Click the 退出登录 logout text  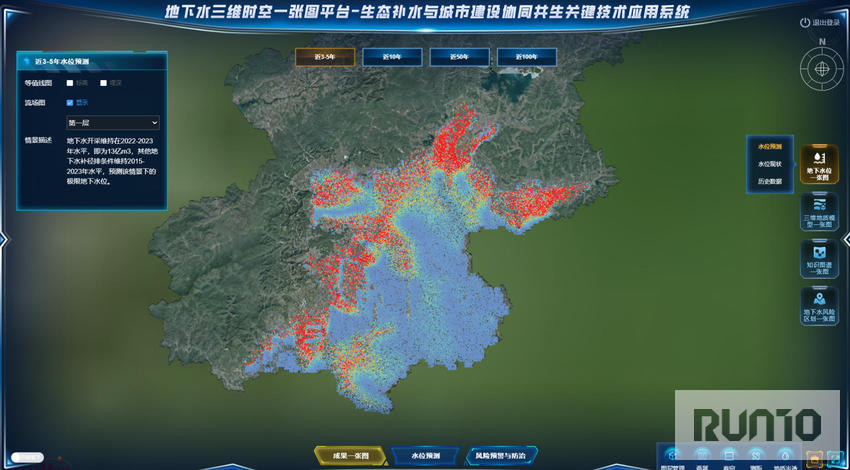pos(826,23)
